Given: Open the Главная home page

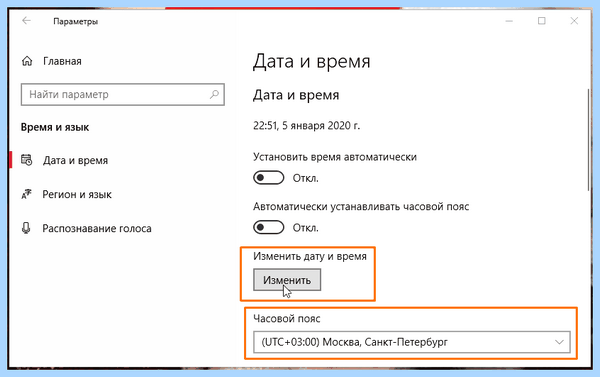Looking at the screenshot, I should click(x=62, y=61).
